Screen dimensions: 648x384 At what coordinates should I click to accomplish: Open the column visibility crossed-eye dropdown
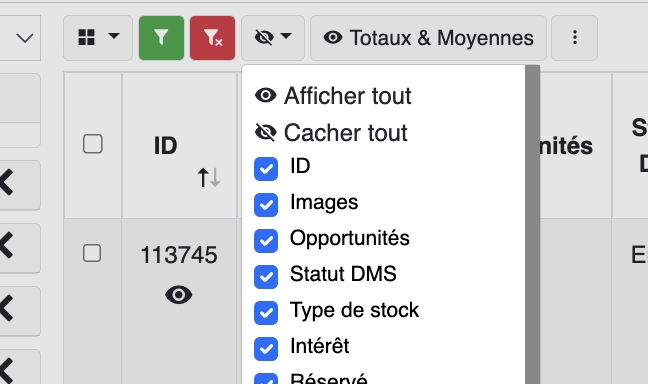click(273, 38)
